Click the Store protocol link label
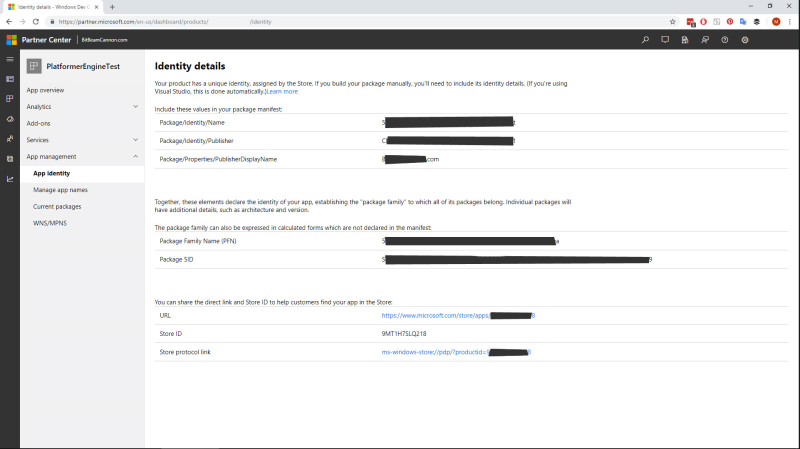 pyautogui.click(x=185, y=352)
